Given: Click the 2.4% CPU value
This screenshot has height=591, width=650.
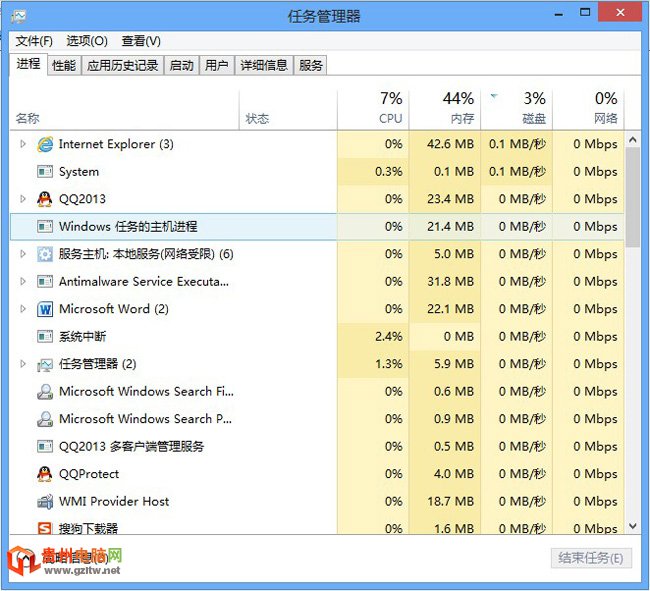Looking at the screenshot, I should tap(388, 336).
